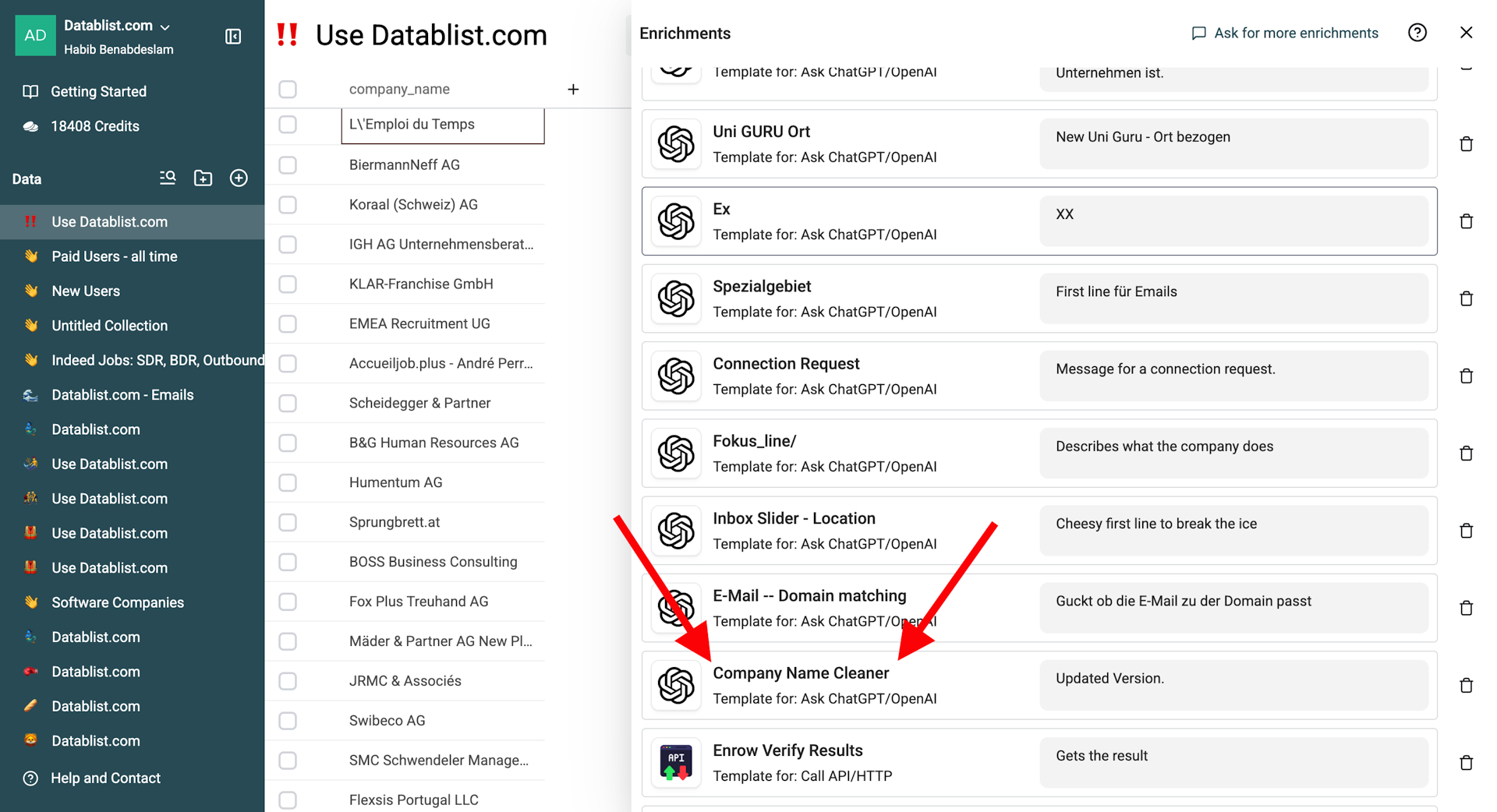Delete the Uni GURU Ort enrichment

pyautogui.click(x=1466, y=144)
